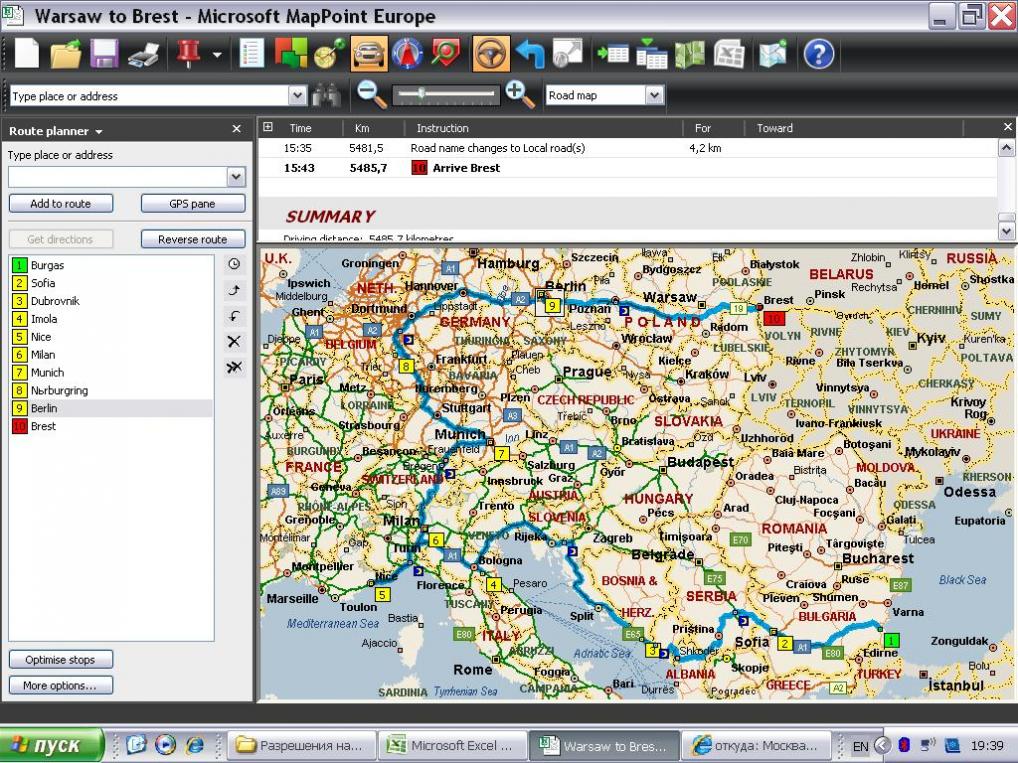Click the GPS pane button
Screen dimensions: 1018x763
(192, 203)
